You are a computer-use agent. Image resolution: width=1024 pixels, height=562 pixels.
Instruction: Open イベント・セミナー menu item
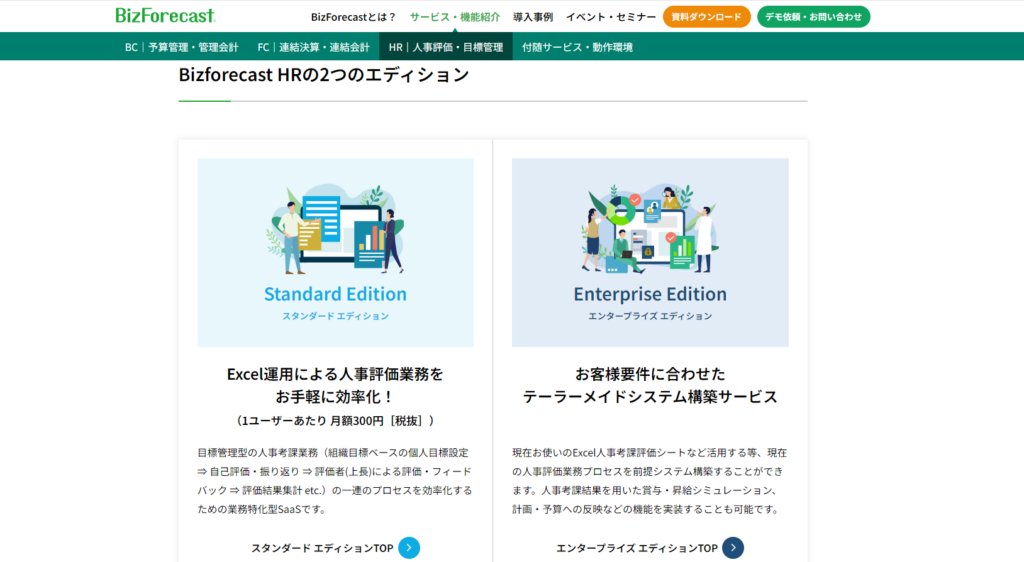tap(611, 17)
